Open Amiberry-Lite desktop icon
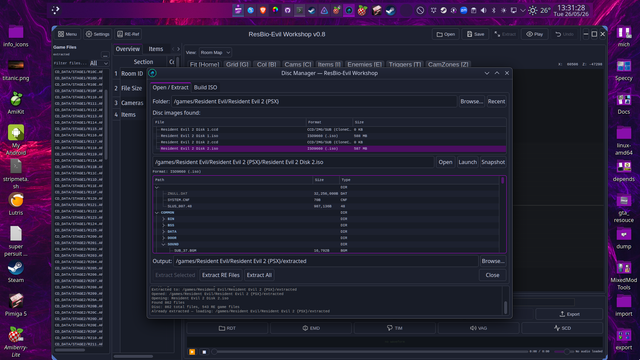 [x=16, y=342]
